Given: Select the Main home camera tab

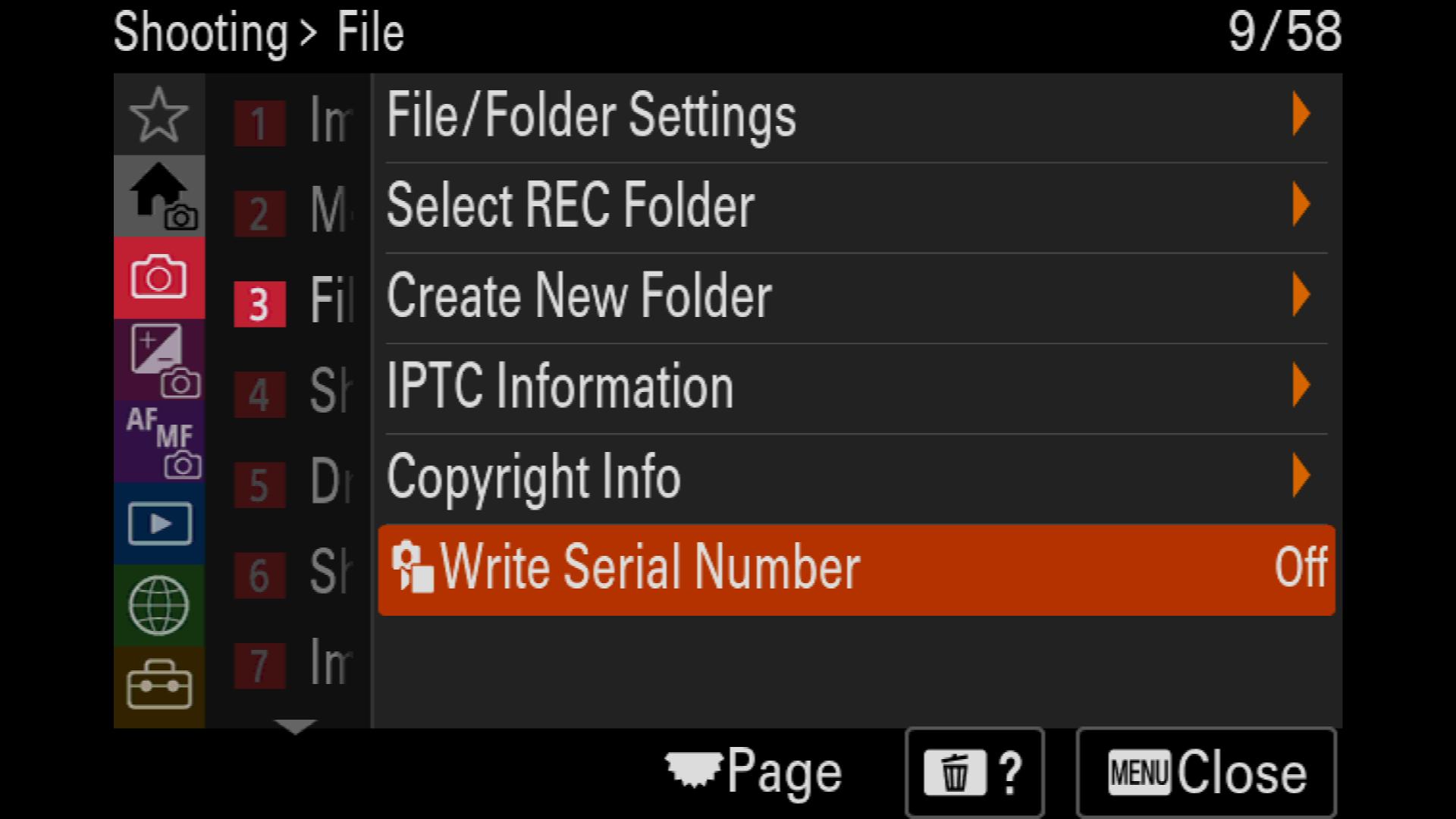Looking at the screenshot, I should click(159, 196).
